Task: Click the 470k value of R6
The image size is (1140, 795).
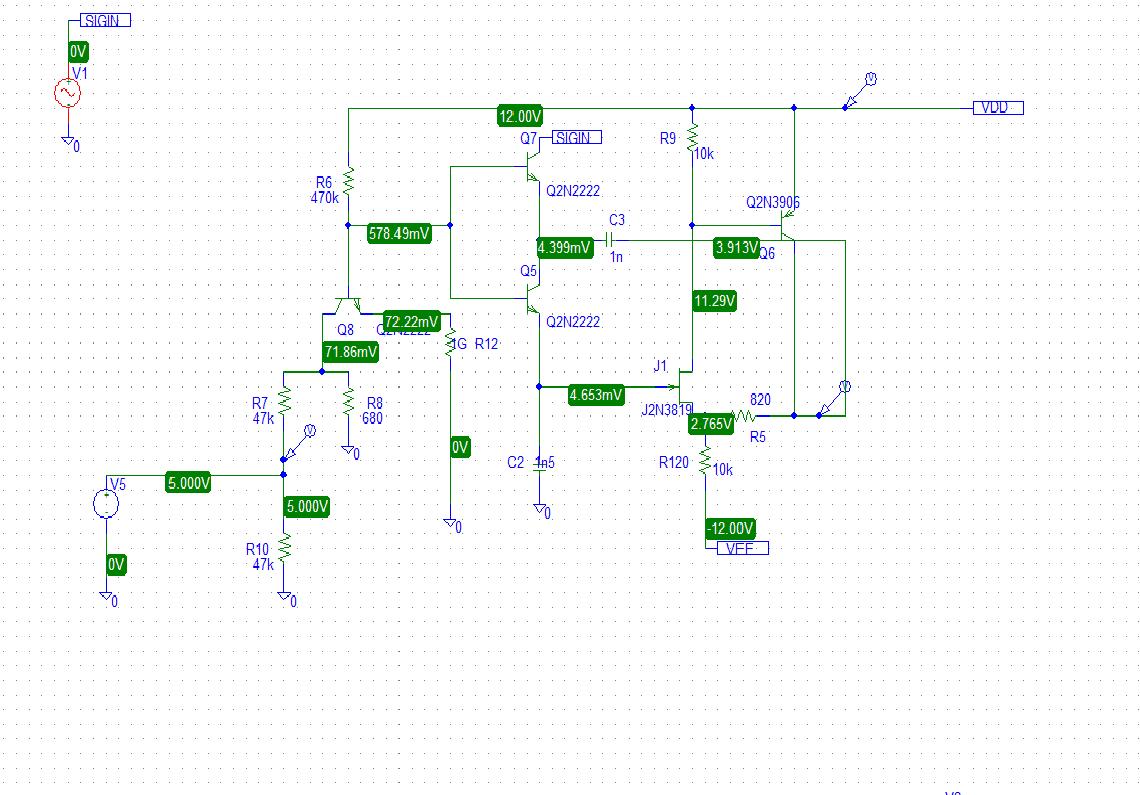Action: coord(324,197)
